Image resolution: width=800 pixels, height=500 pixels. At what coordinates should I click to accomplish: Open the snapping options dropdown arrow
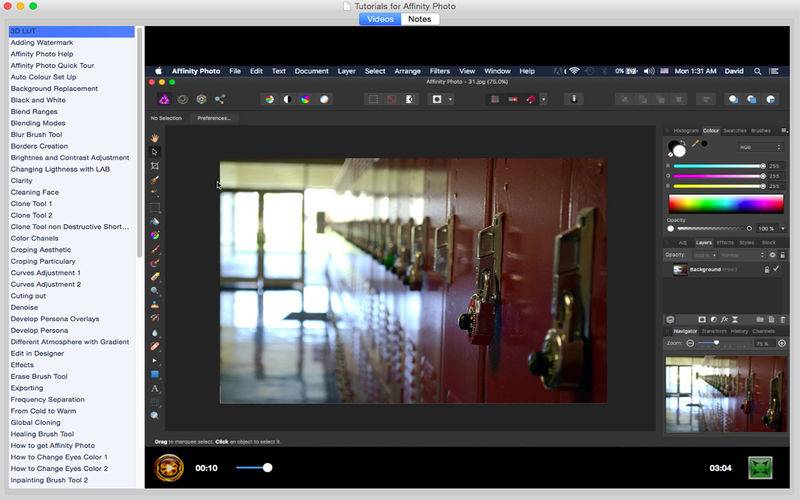[x=543, y=99]
